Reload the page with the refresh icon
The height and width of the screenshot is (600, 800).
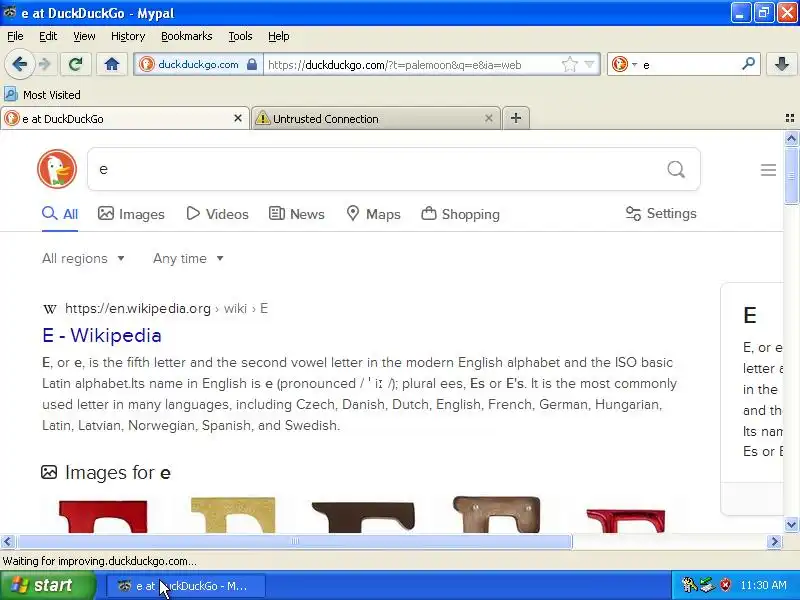pyautogui.click(x=76, y=64)
